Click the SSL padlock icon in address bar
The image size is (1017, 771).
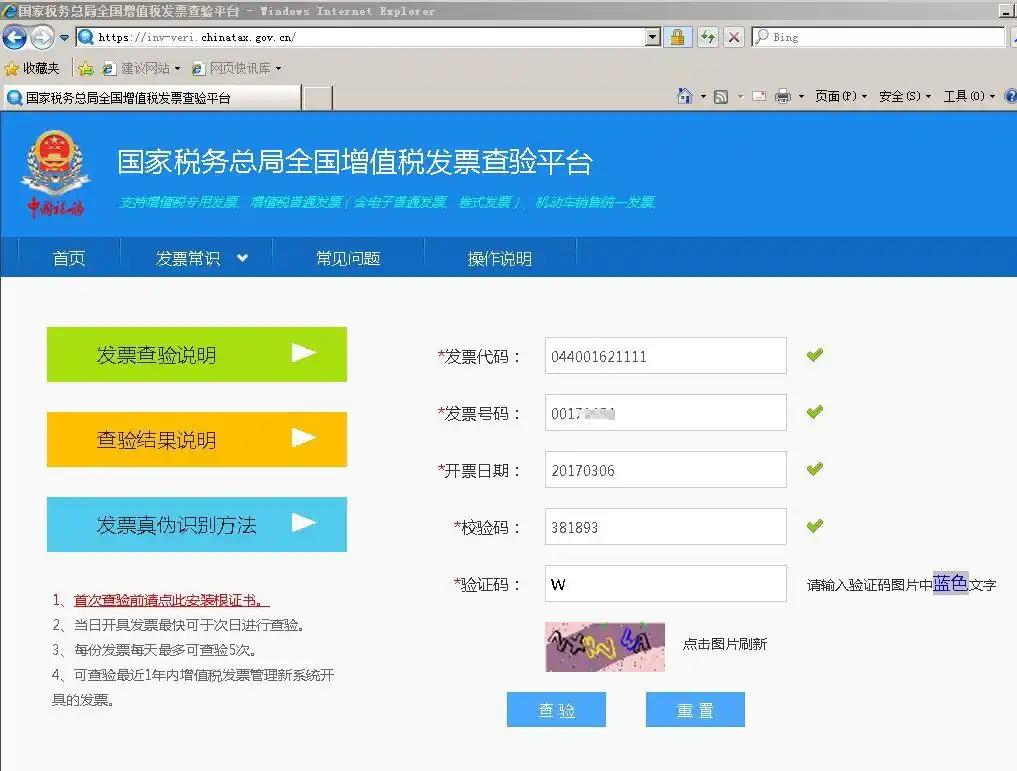[x=678, y=36]
